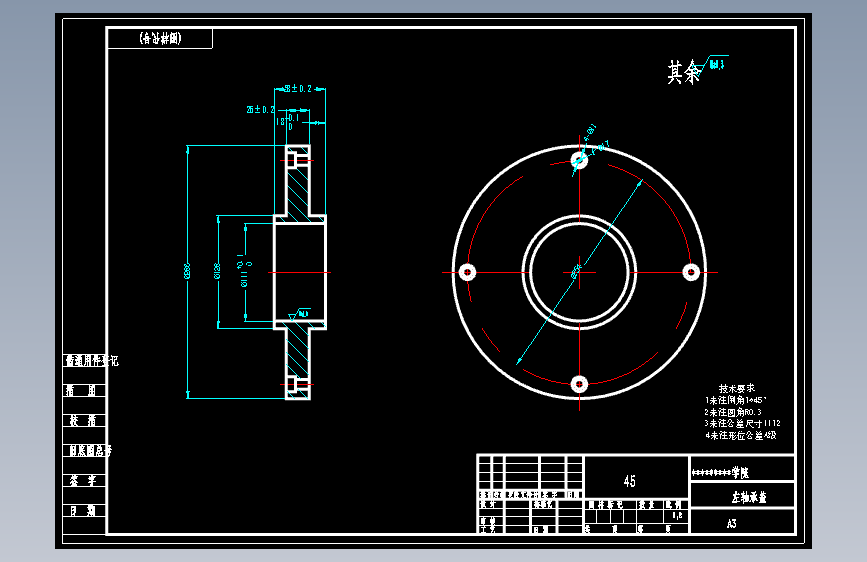Select note 1 about unmarked chamfer 1×45°
867x562 pixels.
[x=735, y=400]
